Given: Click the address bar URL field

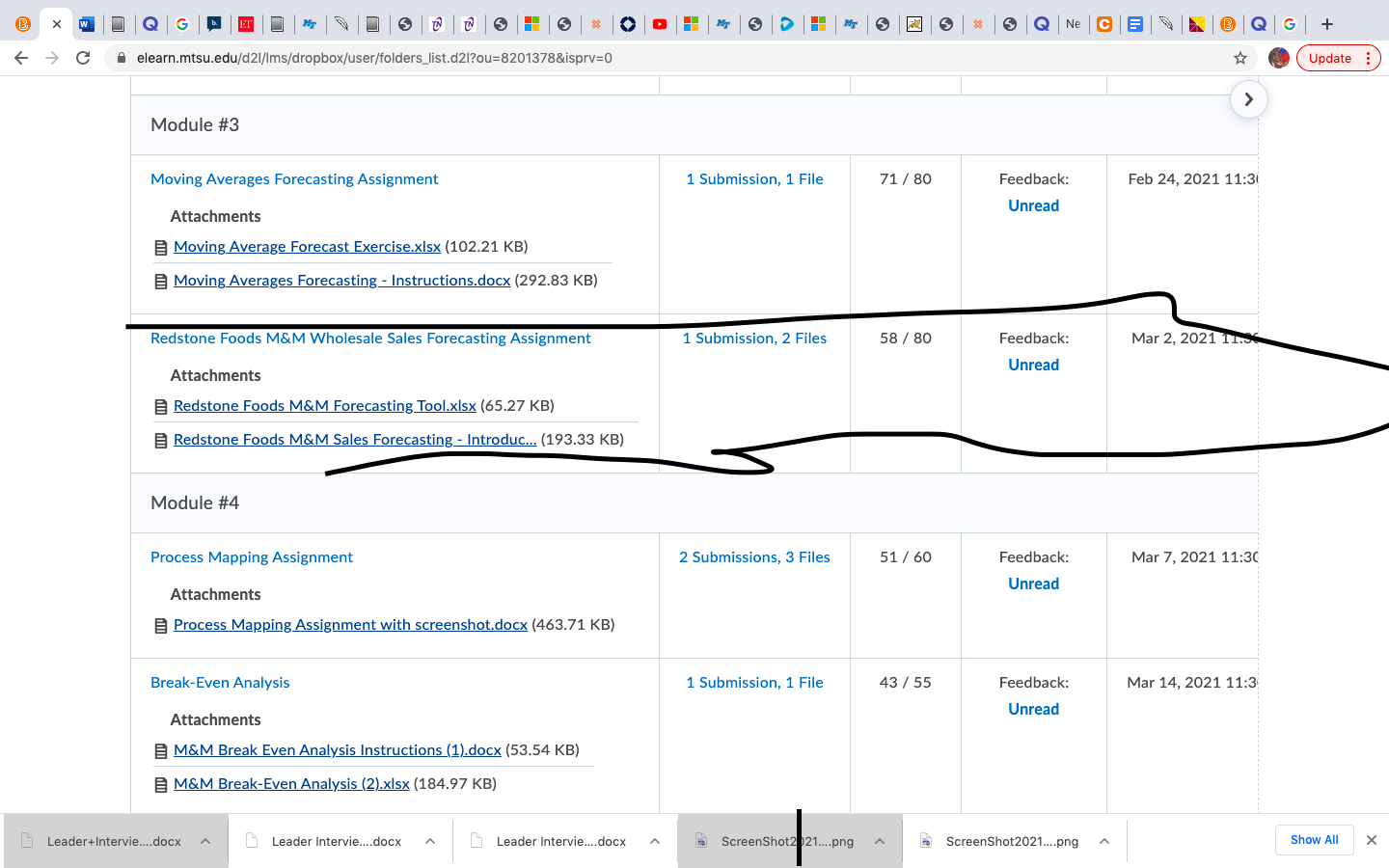Looking at the screenshot, I should coord(675,58).
